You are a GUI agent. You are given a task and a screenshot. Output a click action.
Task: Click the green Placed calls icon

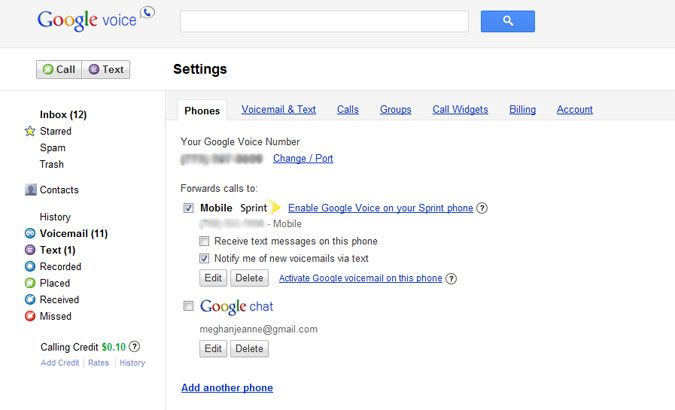tap(31, 283)
